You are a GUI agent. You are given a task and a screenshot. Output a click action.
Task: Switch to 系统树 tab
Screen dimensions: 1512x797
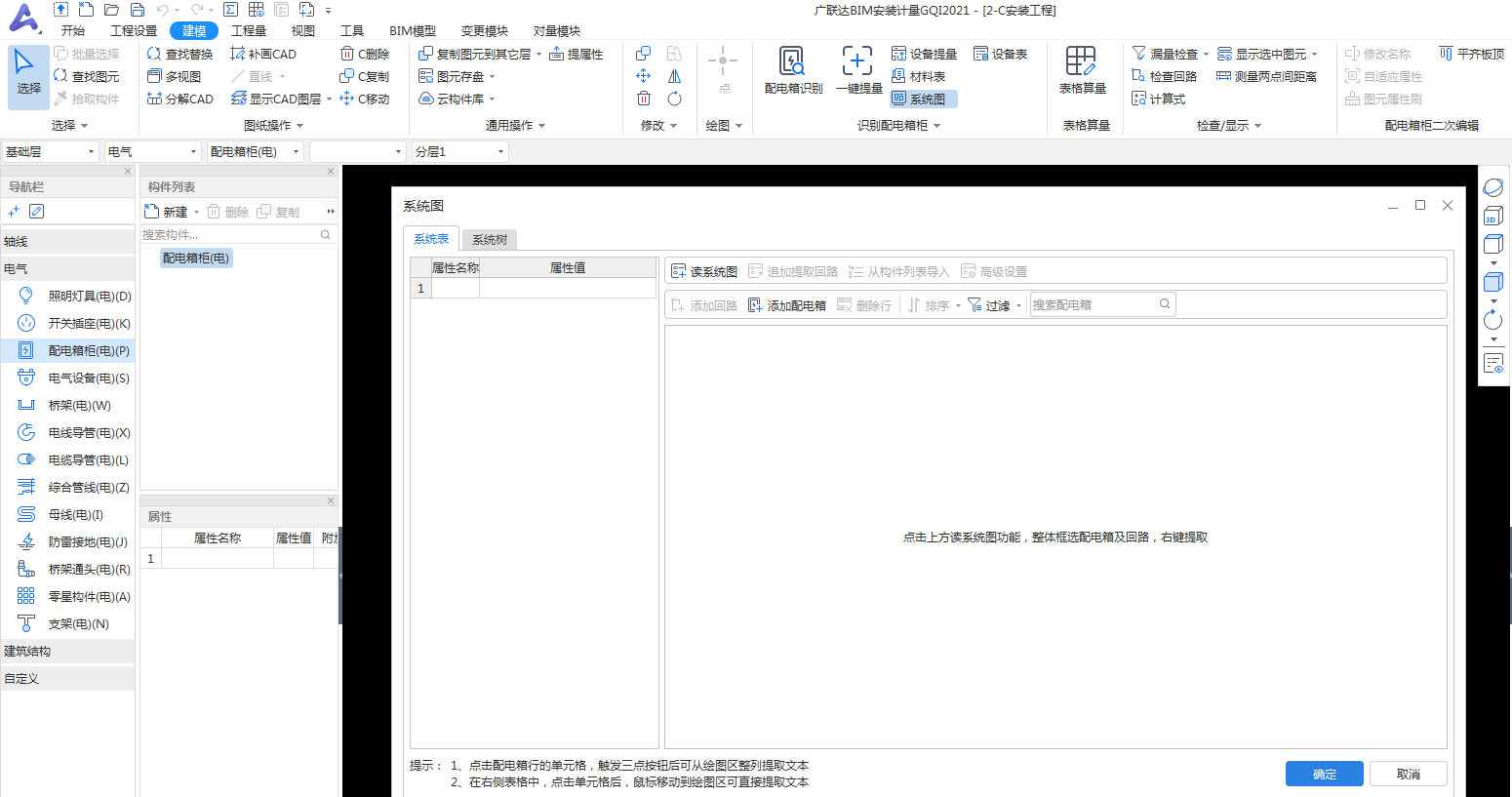pyautogui.click(x=490, y=239)
